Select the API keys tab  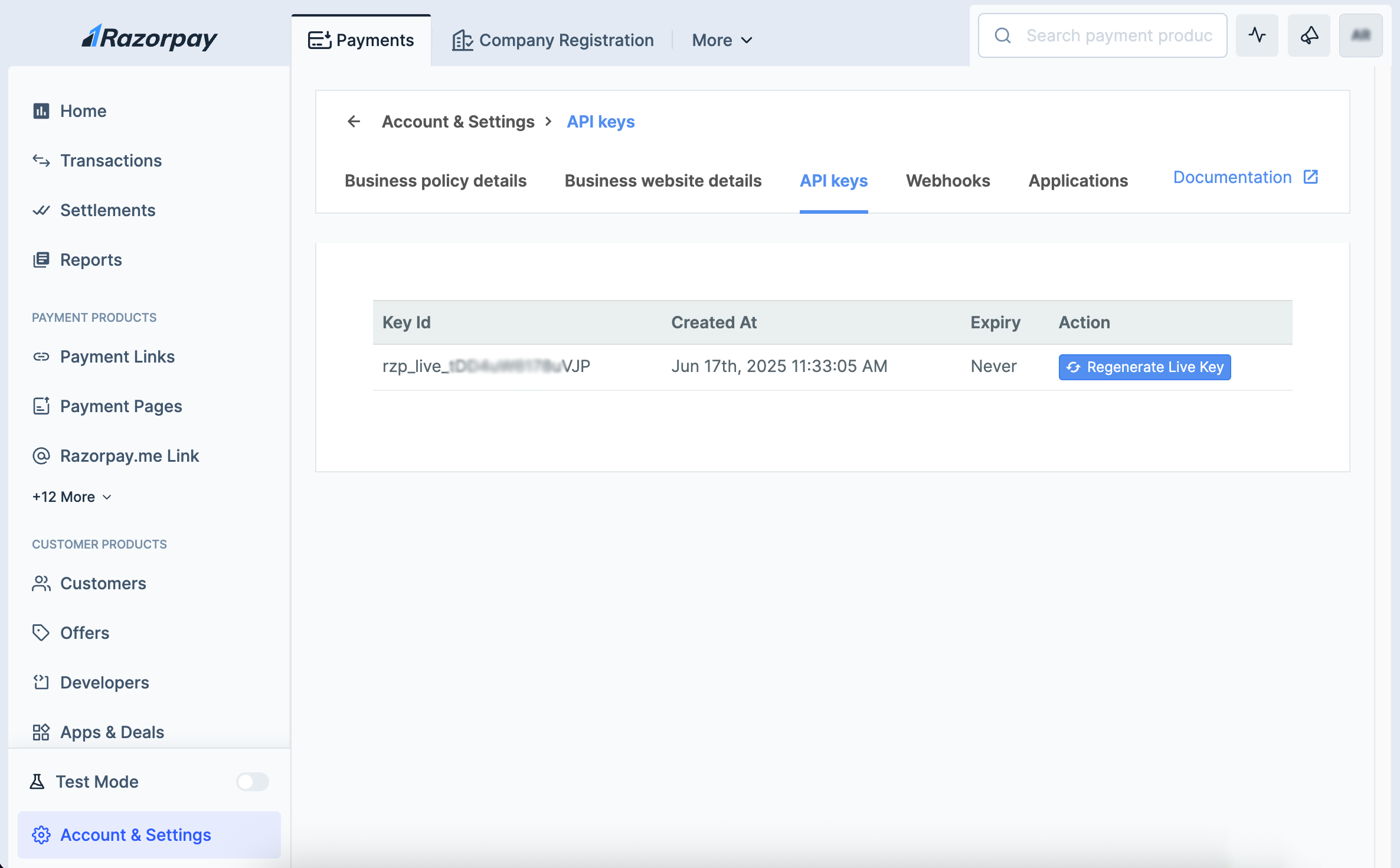click(x=834, y=181)
